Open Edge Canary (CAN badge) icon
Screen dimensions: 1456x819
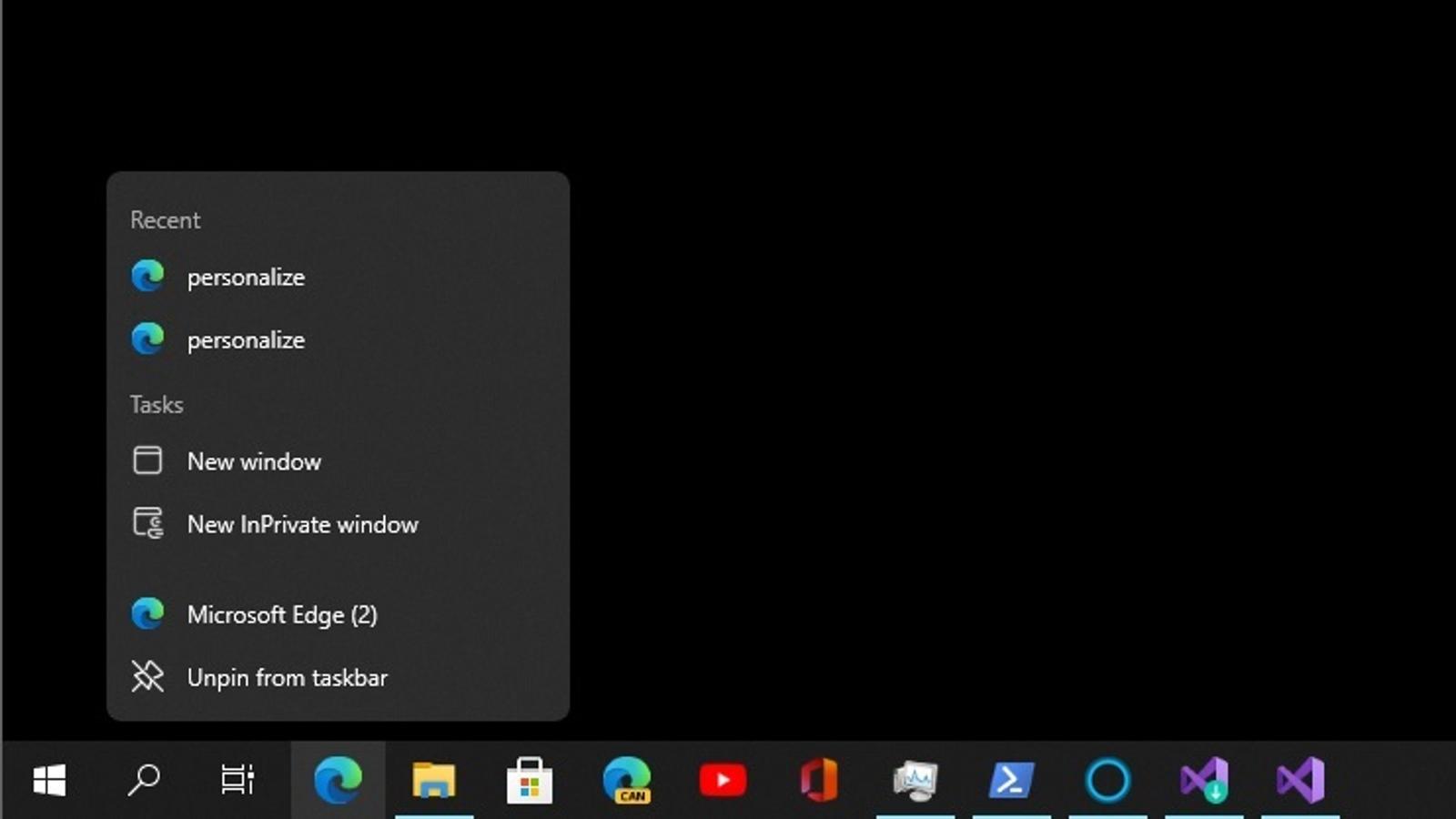pyautogui.click(x=627, y=780)
